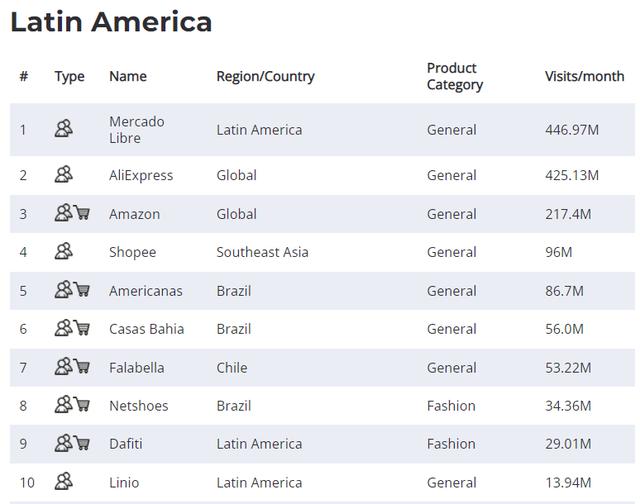This screenshot has width=640, height=504.
Task: Click the Dafiti row cart icon
Action: [81, 443]
